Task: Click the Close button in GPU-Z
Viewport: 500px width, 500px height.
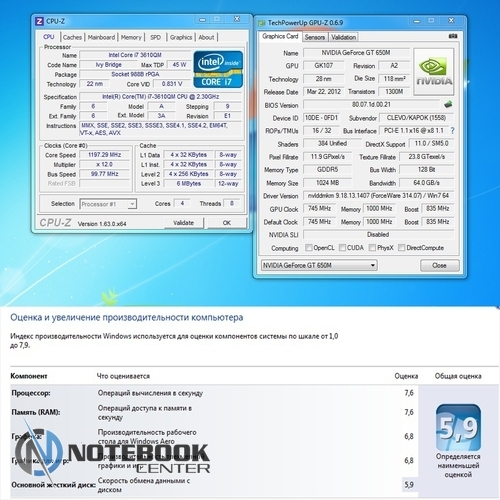Action: [439, 265]
